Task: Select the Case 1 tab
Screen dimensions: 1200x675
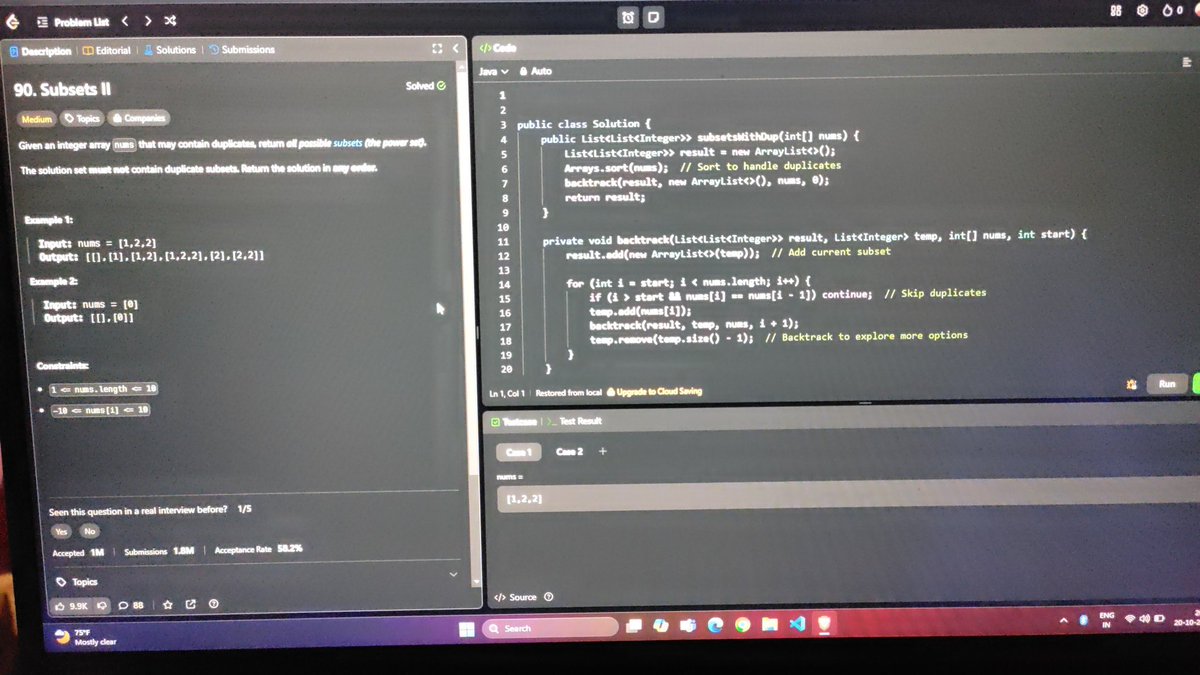Action: pyautogui.click(x=518, y=452)
